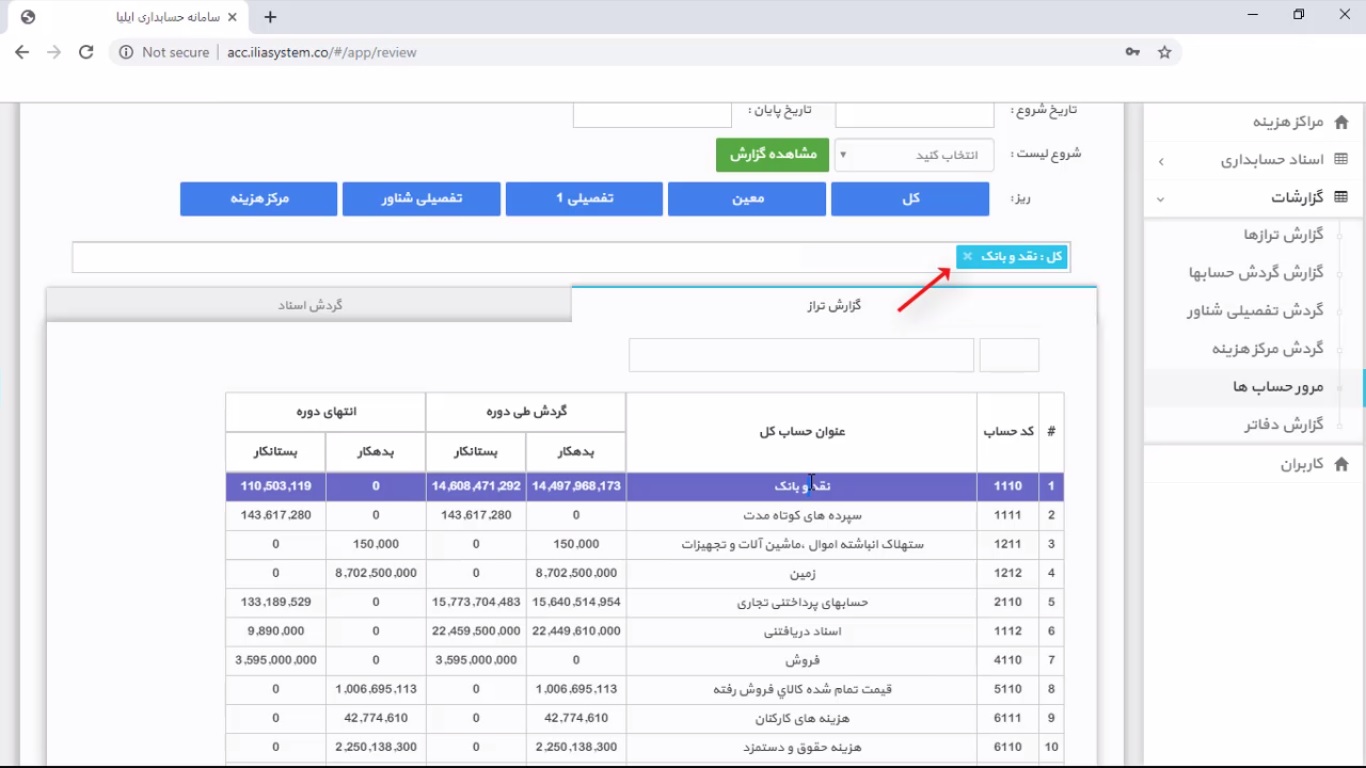1366x768 pixels.
Task: Remove the کل : نقد و بانک filter chip
Action: click(966, 256)
